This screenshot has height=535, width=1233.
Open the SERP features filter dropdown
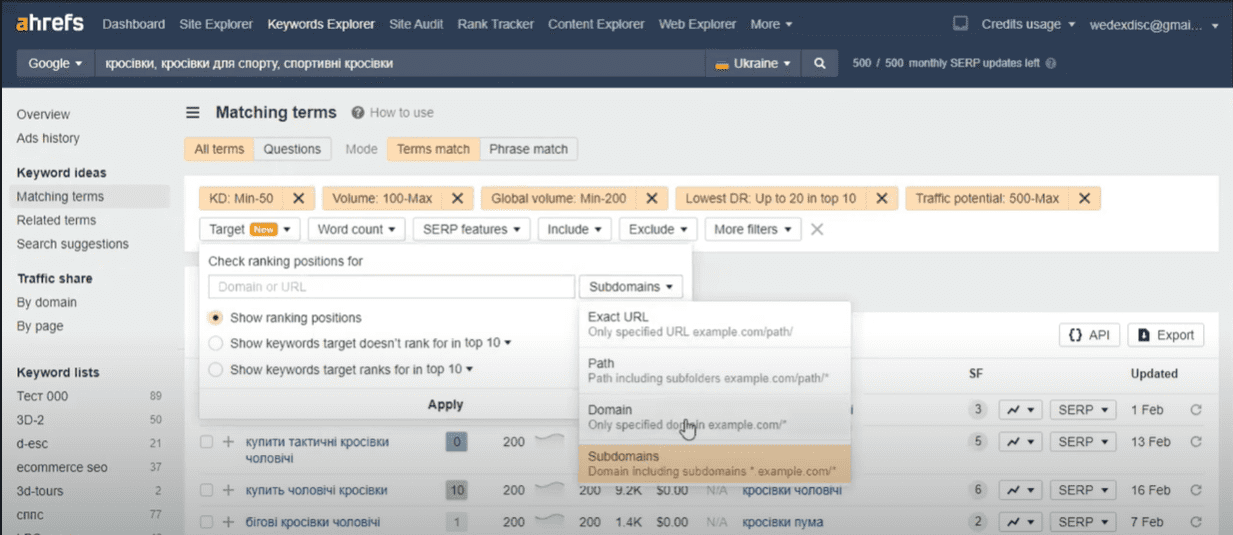pyautogui.click(x=471, y=229)
